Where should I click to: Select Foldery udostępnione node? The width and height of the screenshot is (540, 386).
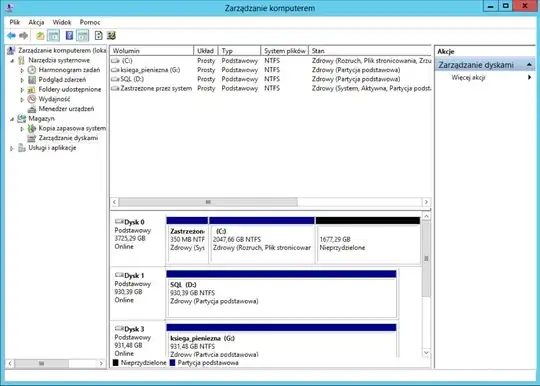(70, 89)
